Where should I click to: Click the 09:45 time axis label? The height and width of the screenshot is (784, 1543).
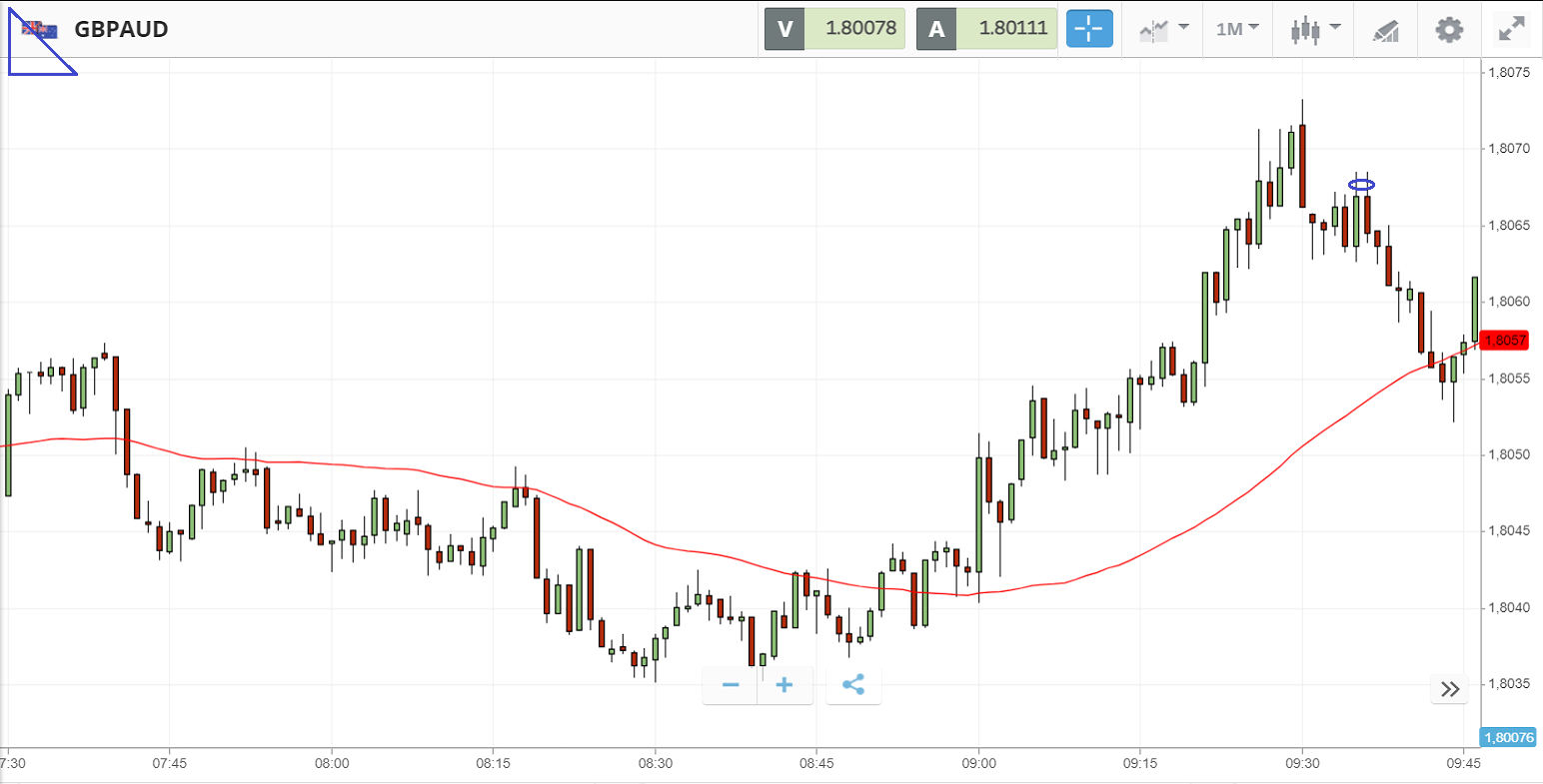coord(1464,763)
